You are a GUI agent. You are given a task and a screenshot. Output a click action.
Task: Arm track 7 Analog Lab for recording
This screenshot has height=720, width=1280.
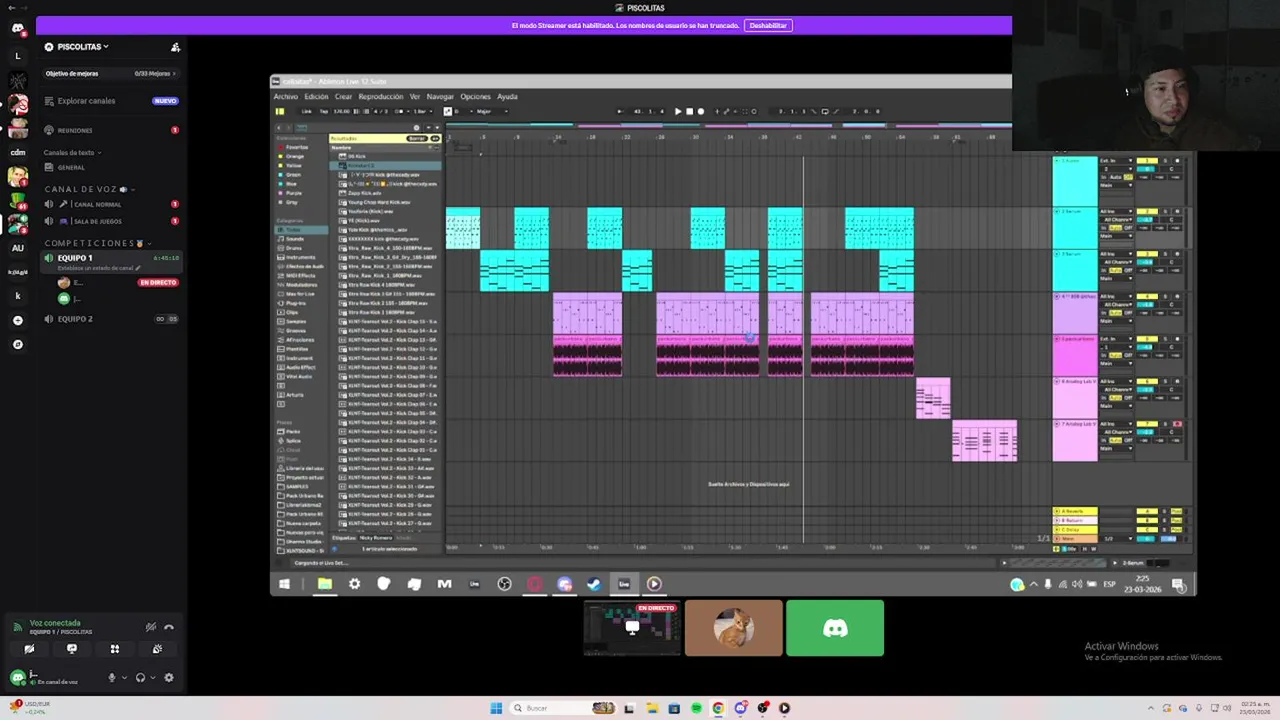(1177, 424)
